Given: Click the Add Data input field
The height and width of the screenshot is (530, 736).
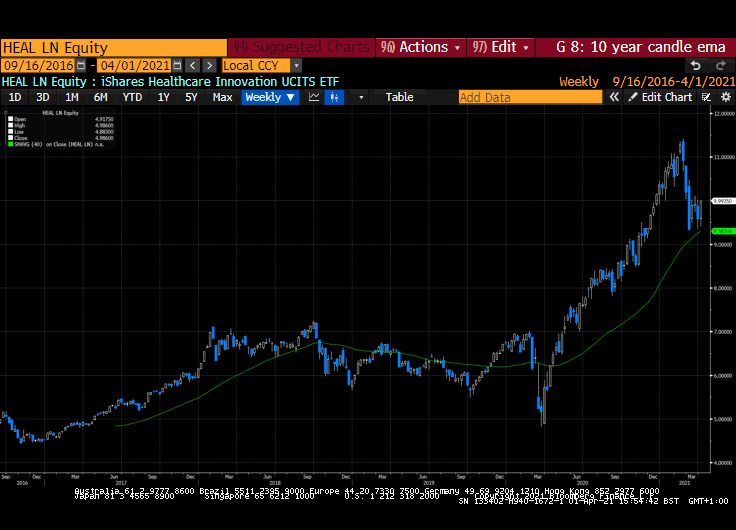Looking at the screenshot, I should click(530, 97).
